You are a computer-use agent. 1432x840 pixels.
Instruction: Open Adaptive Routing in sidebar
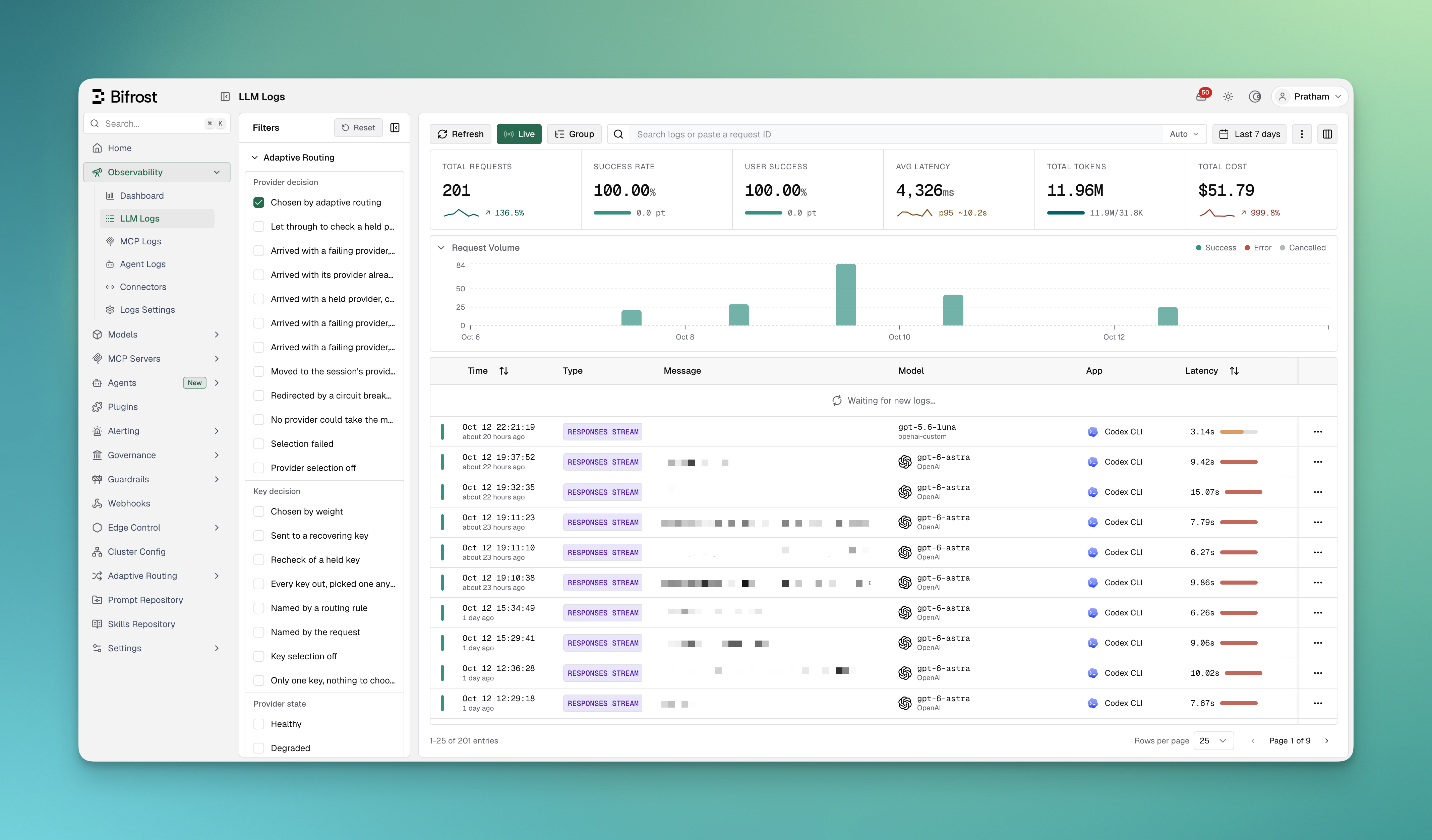pyautogui.click(x=156, y=576)
